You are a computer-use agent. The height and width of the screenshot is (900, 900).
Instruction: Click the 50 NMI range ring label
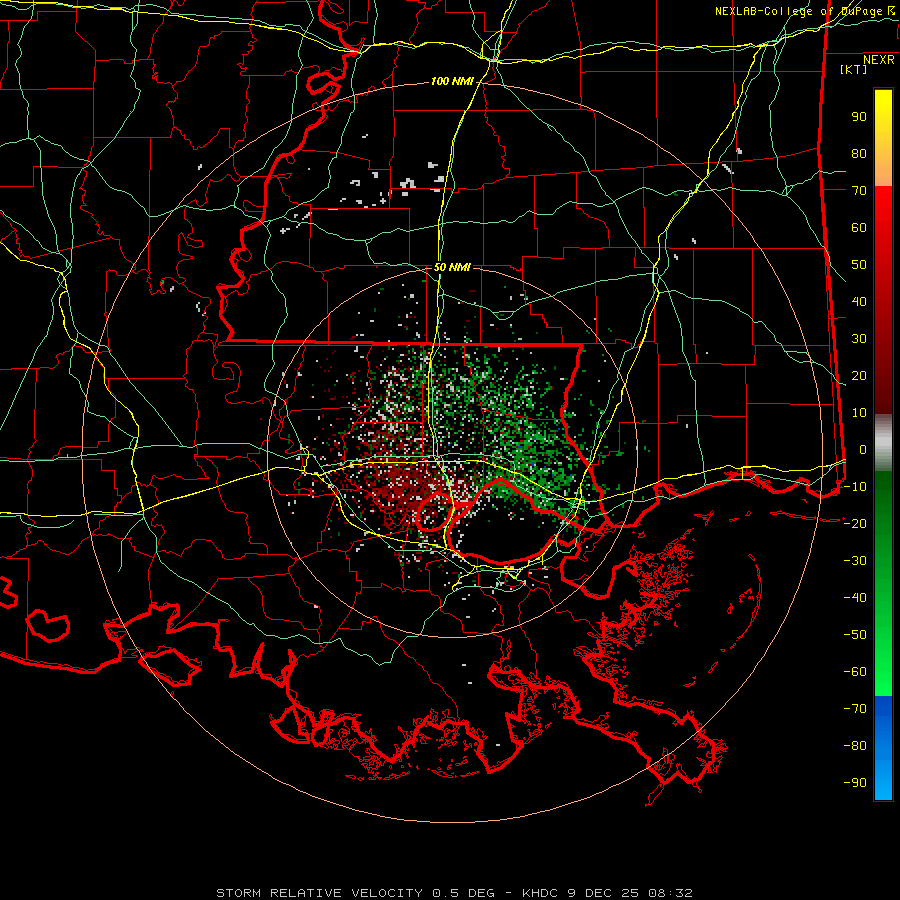pyautogui.click(x=452, y=267)
